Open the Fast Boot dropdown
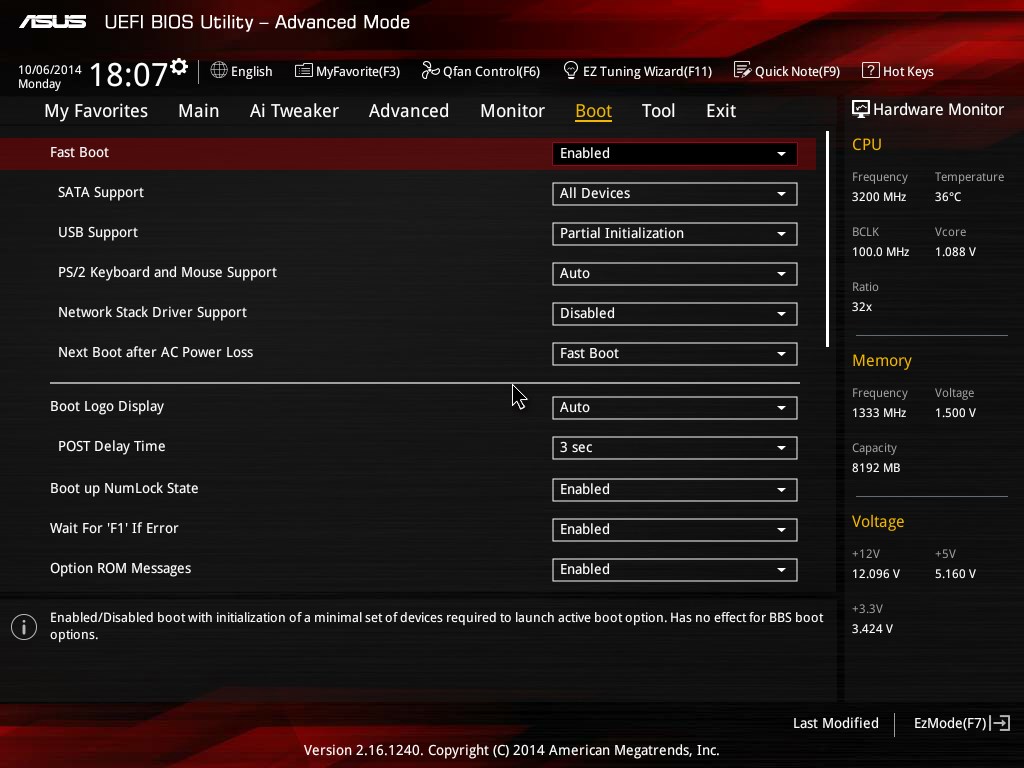Screen dimensions: 1024x768 (x=674, y=153)
